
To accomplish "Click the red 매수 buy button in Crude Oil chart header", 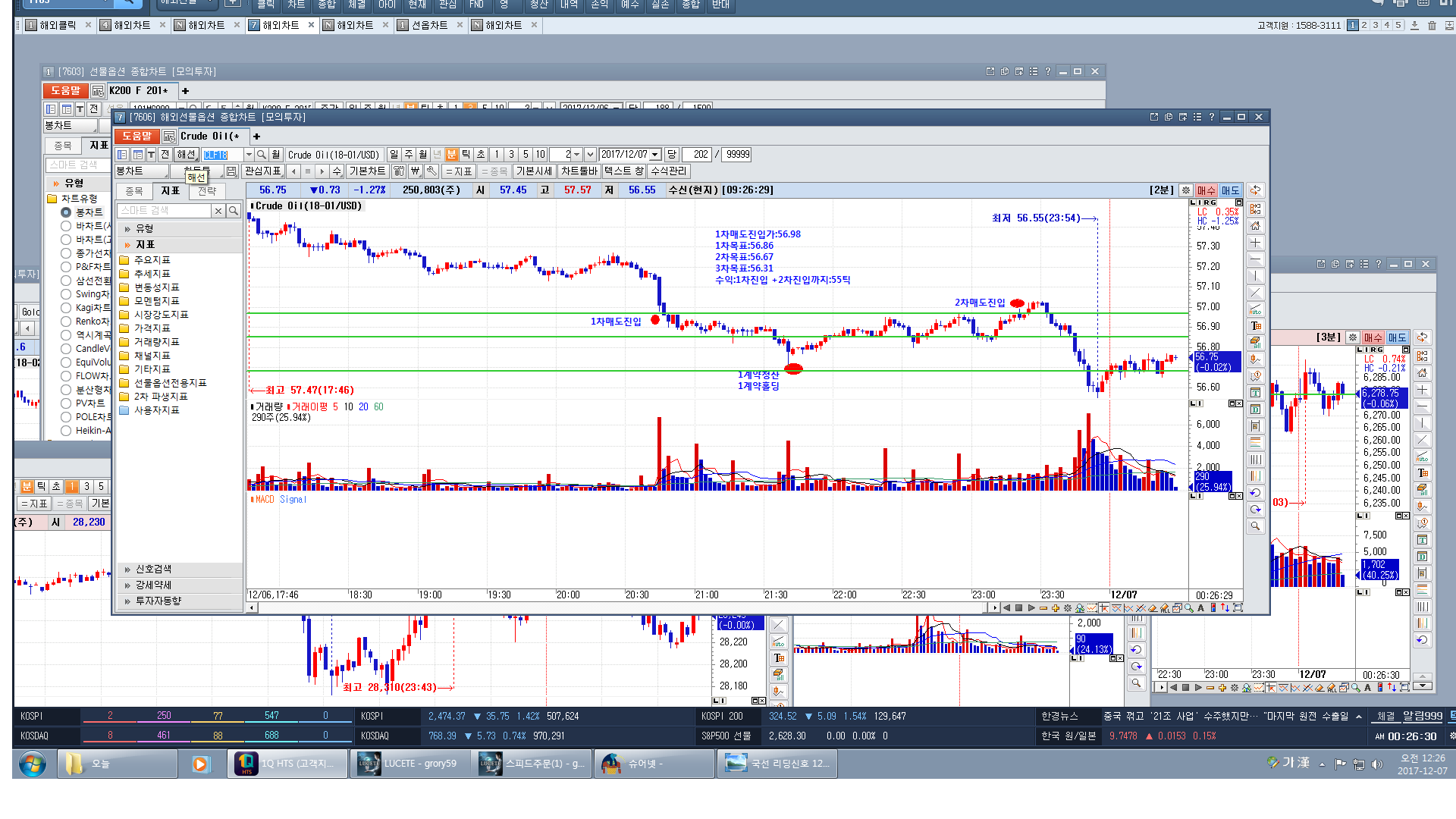I will click(1206, 190).
